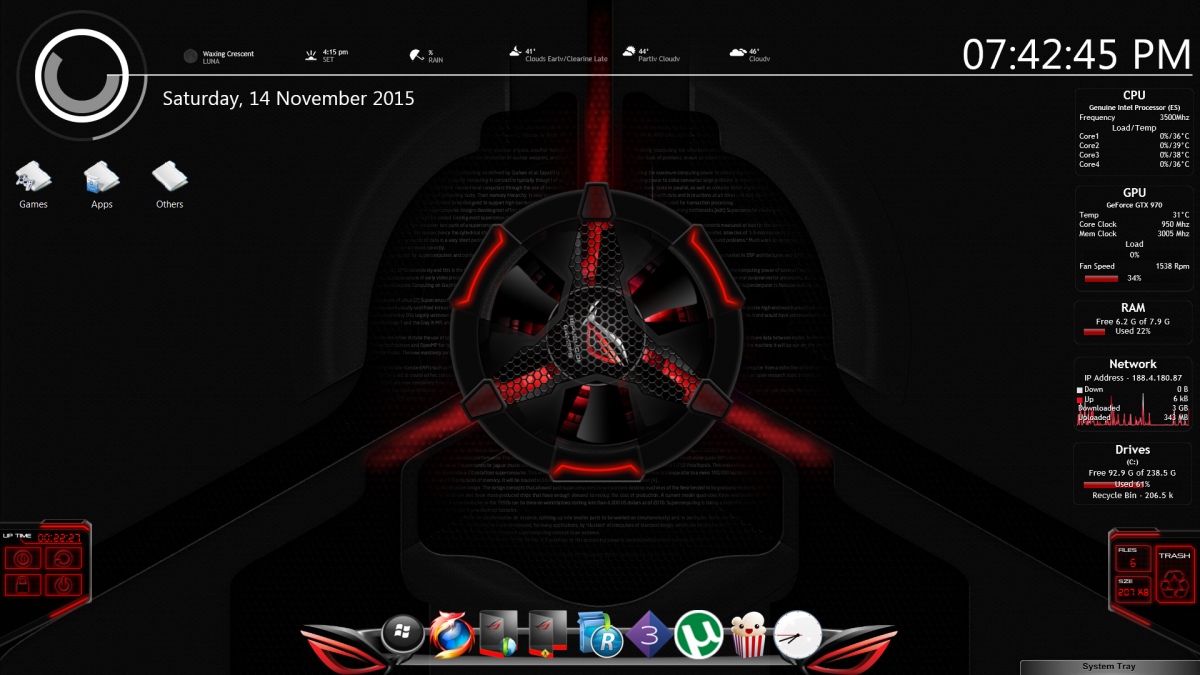Click the Genuine Intel Processor label
The image size is (1200, 675).
click(1133, 107)
